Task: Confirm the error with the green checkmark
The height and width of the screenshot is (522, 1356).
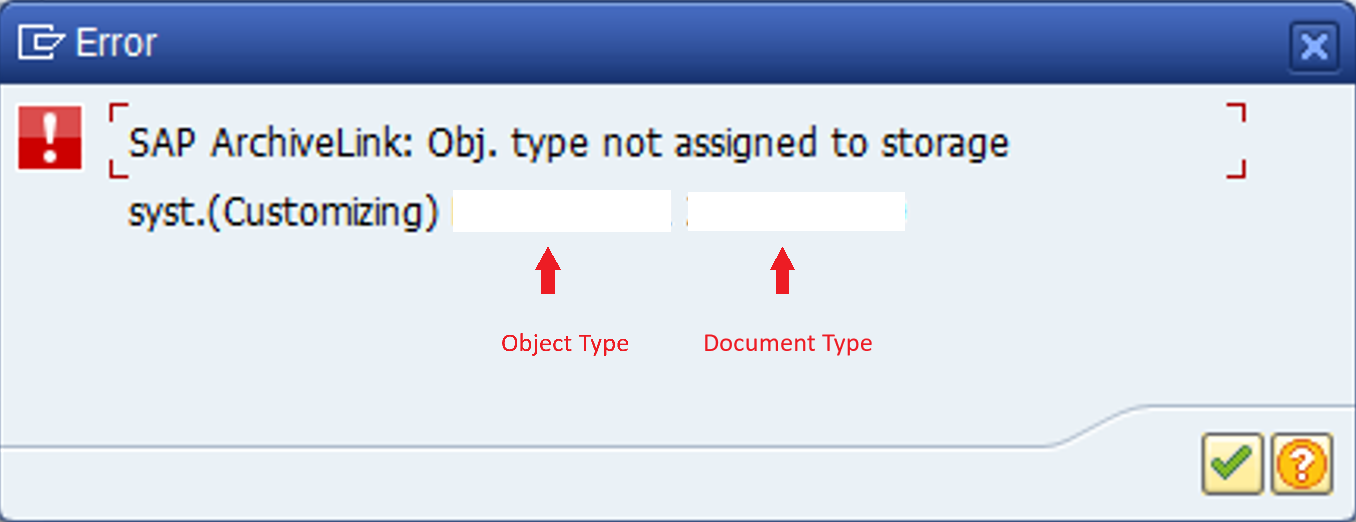Action: coord(1233,463)
